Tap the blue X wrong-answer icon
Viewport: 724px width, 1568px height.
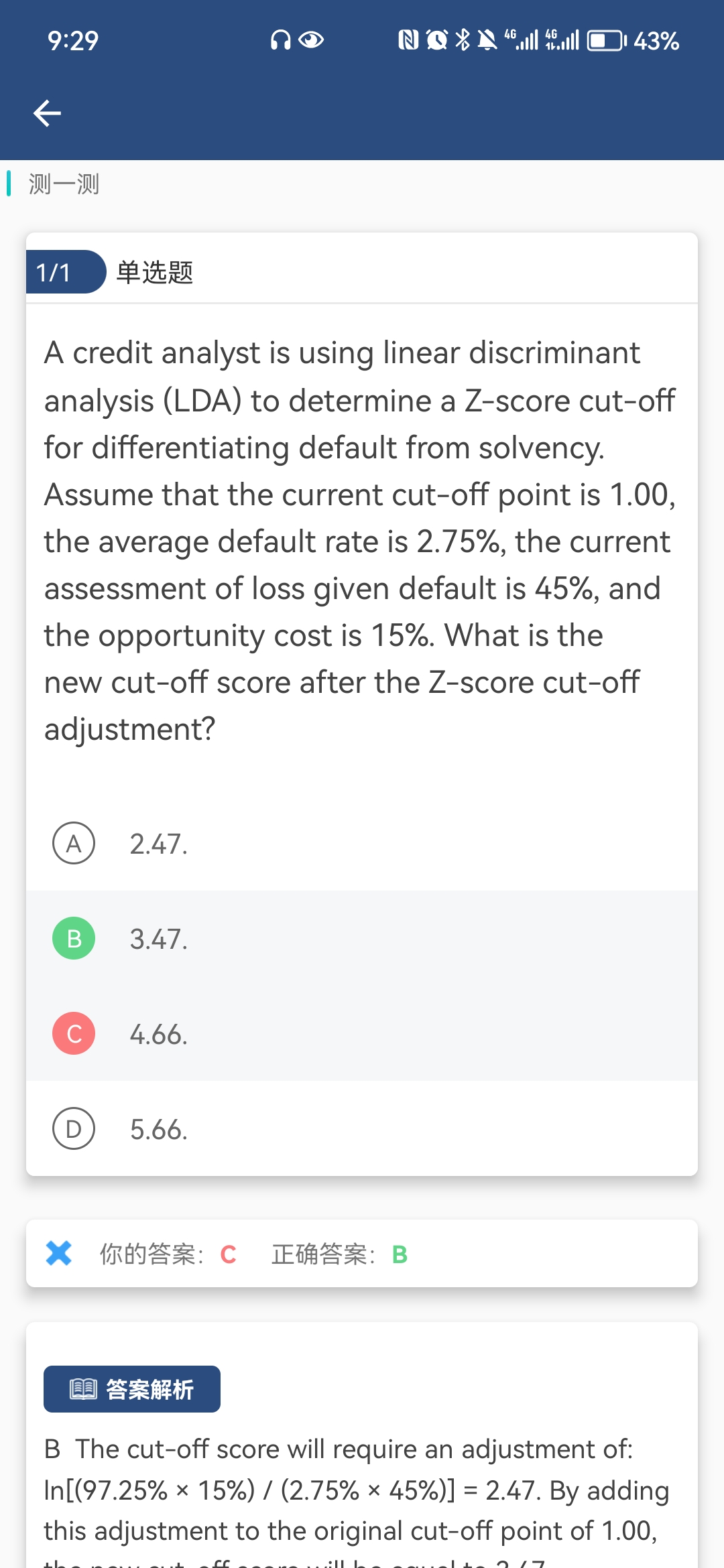[x=59, y=1253]
